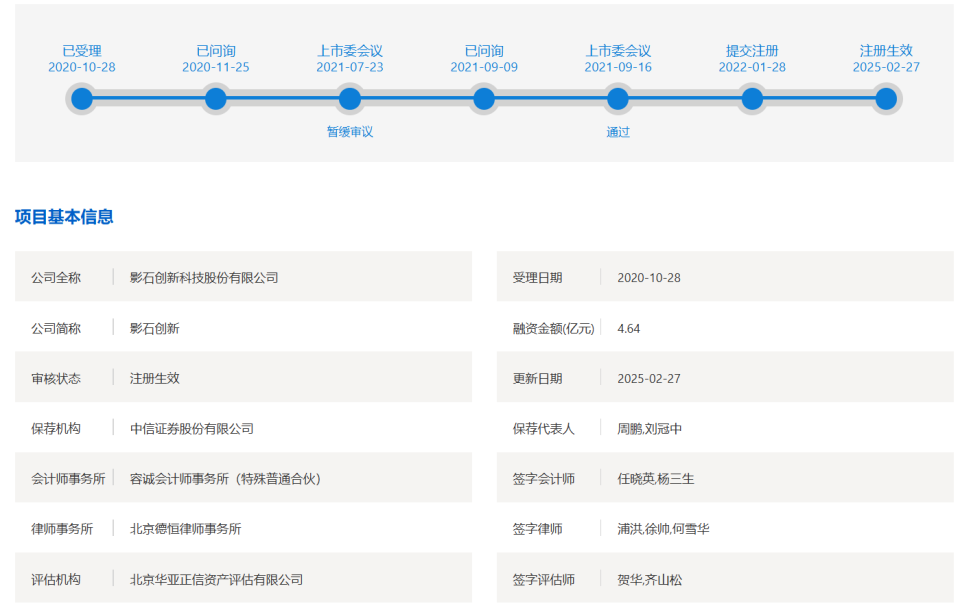960x606 pixels.
Task: Select the 公司全称 field label
Action: tap(56, 278)
